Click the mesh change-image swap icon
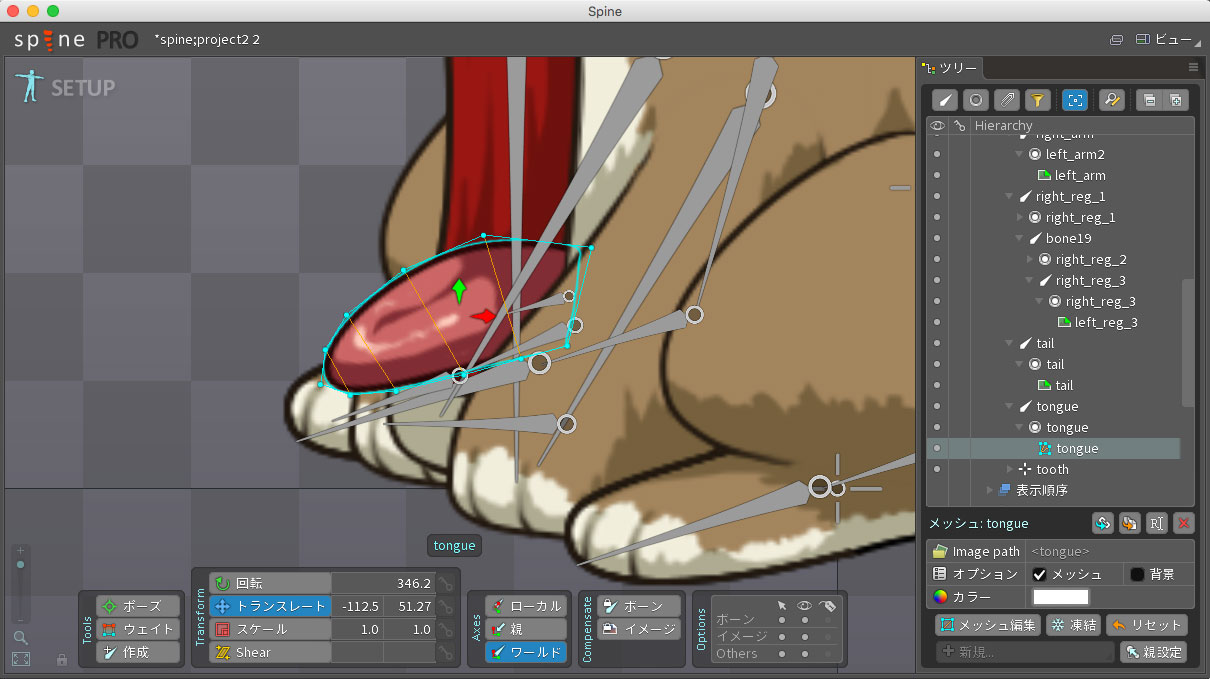 click(1103, 523)
